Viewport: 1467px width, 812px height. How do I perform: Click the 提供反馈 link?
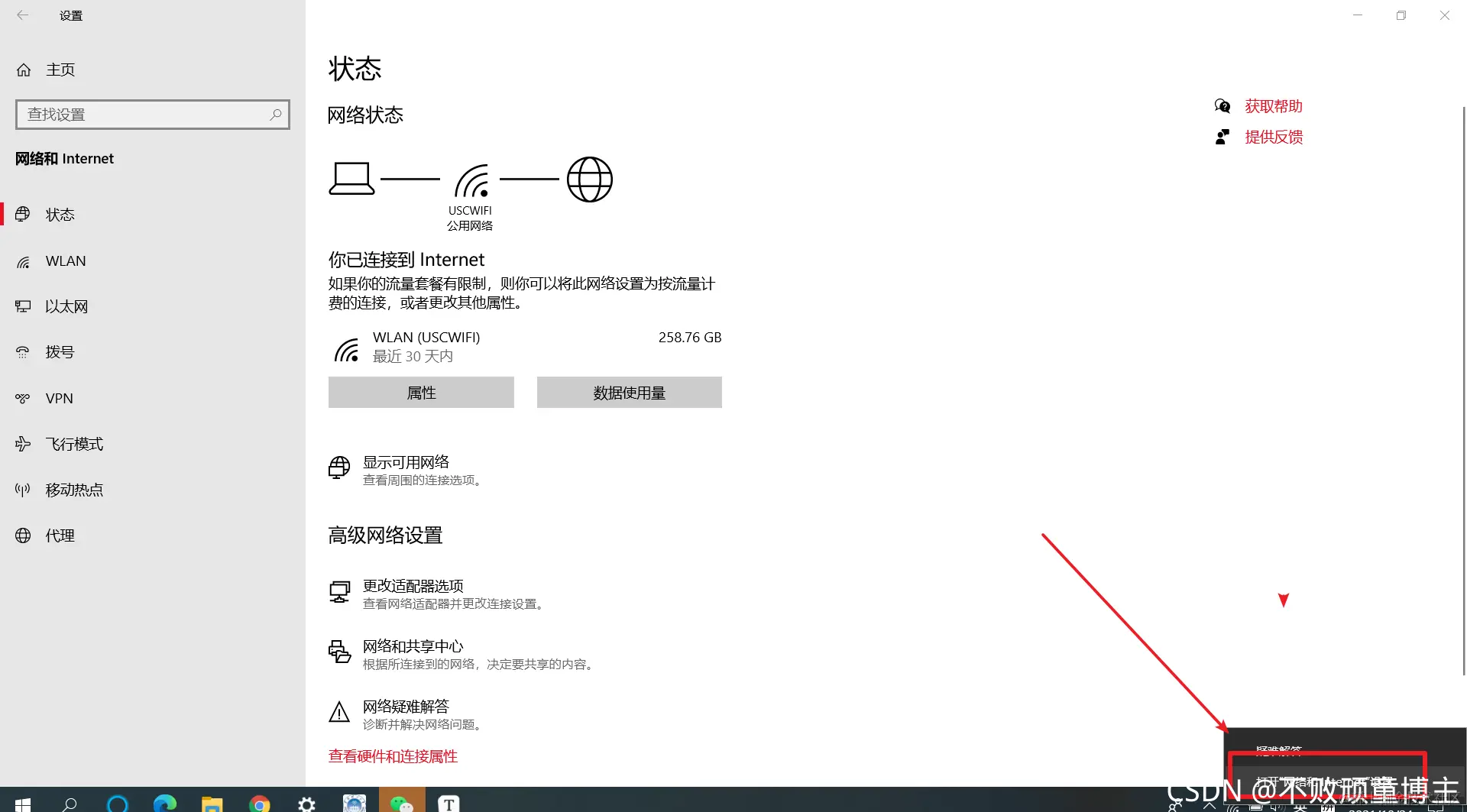(1273, 137)
